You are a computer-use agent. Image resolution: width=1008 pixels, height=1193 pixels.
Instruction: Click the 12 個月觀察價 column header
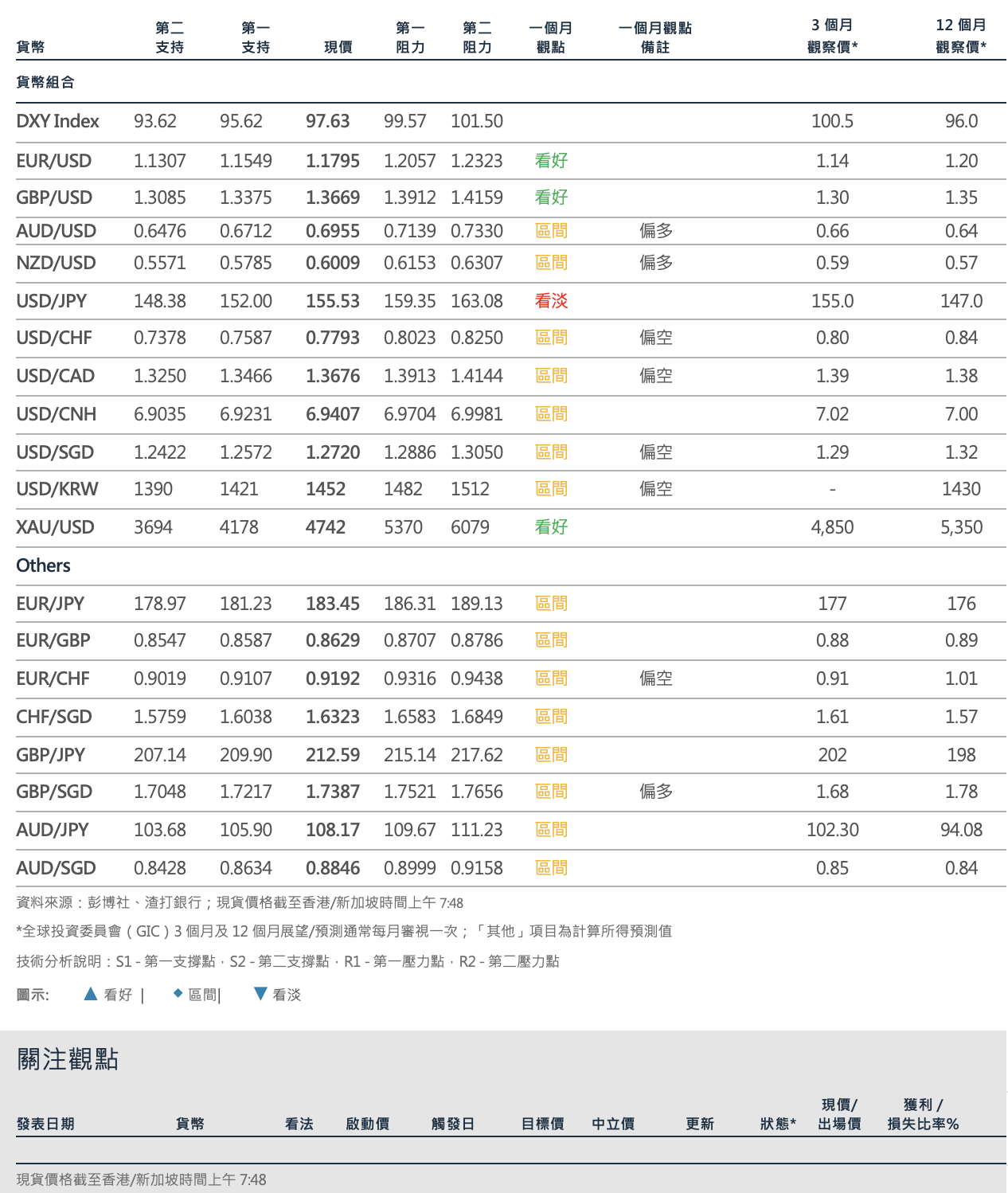(x=961, y=37)
